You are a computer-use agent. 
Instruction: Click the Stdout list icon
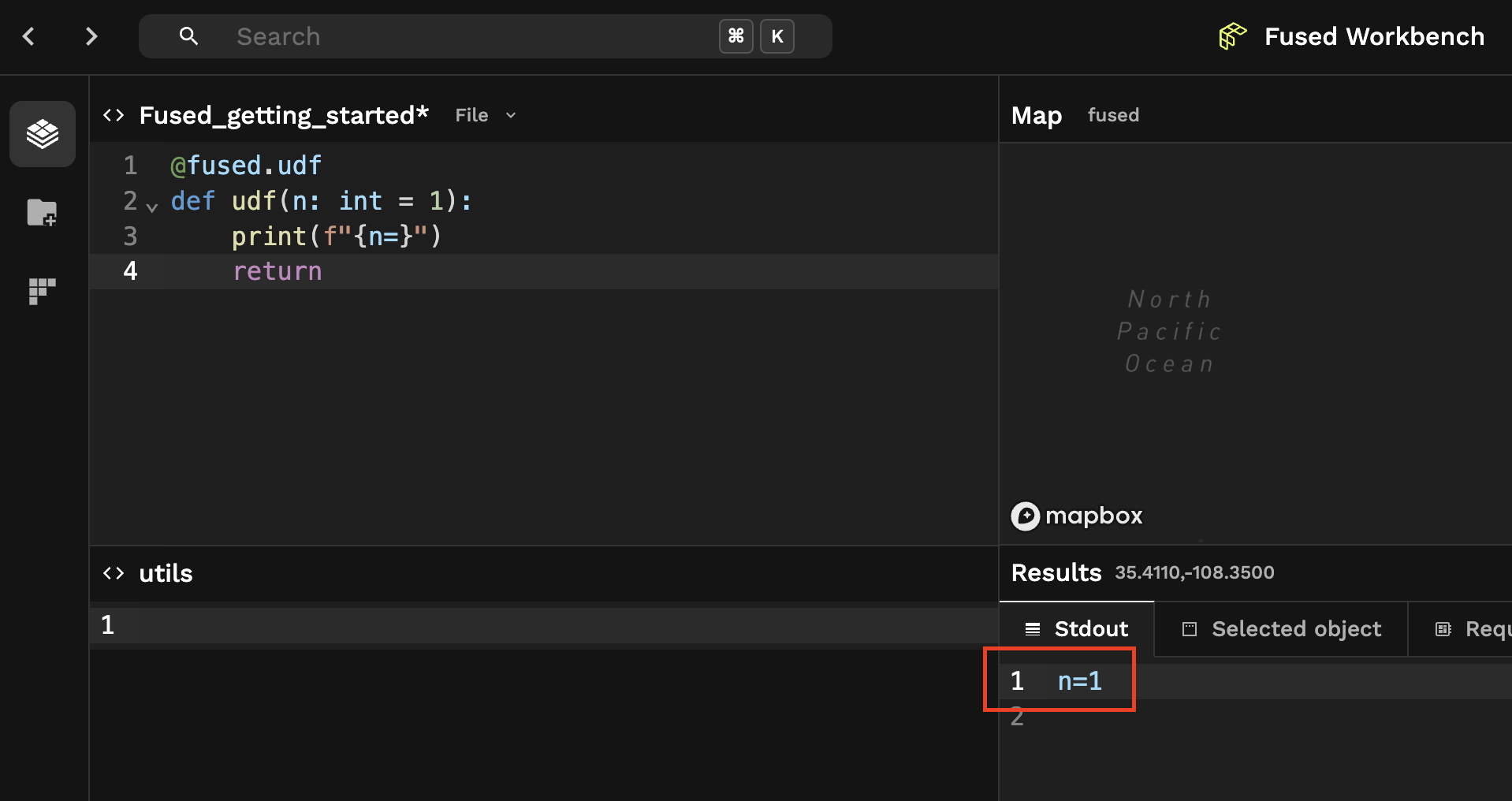point(1032,629)
